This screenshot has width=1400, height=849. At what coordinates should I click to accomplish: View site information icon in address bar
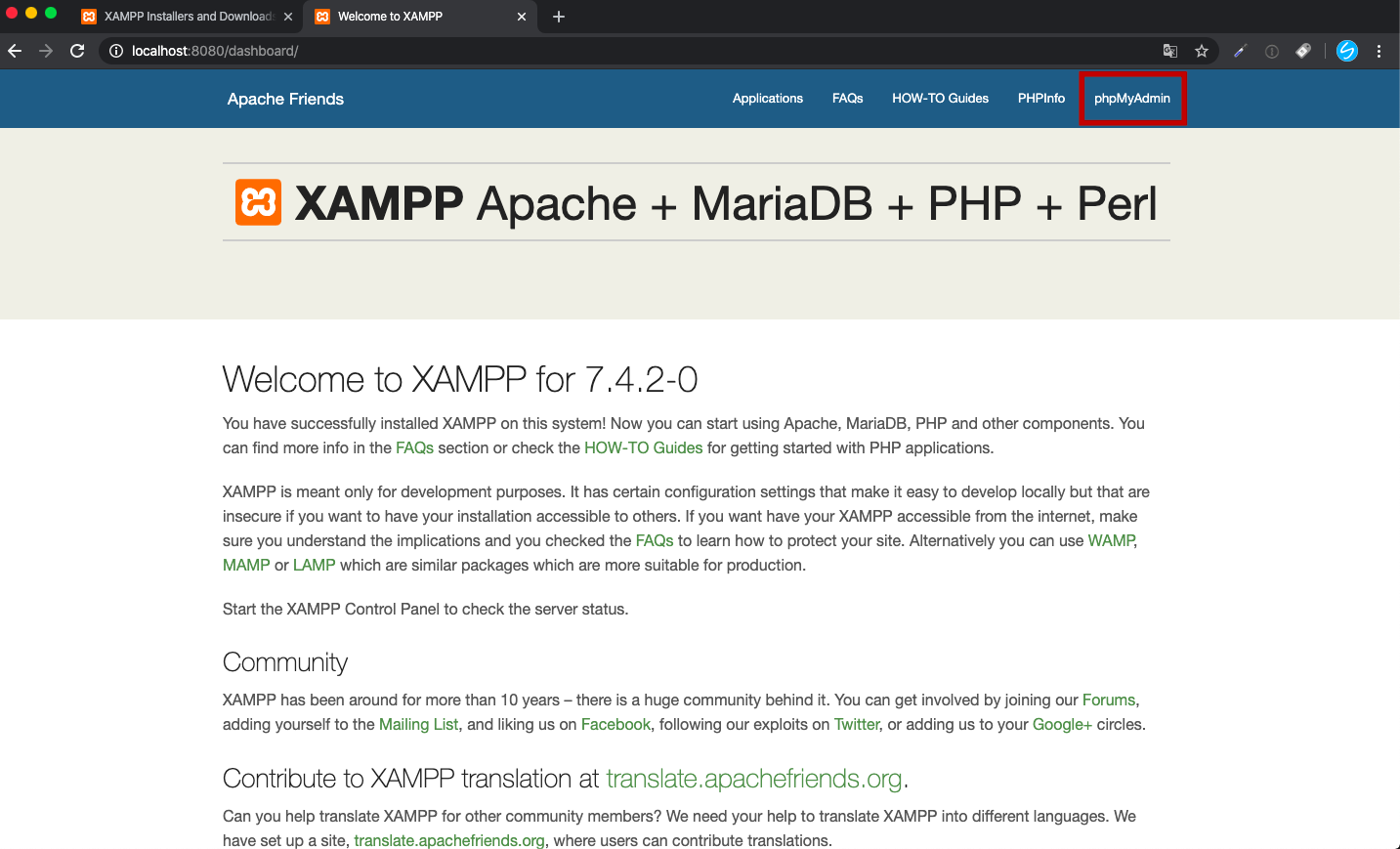click(115, 51)
